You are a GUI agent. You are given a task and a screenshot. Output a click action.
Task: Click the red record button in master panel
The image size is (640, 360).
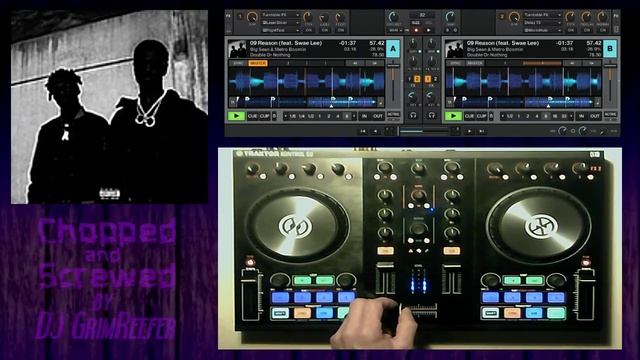click(x=416, y=30)
